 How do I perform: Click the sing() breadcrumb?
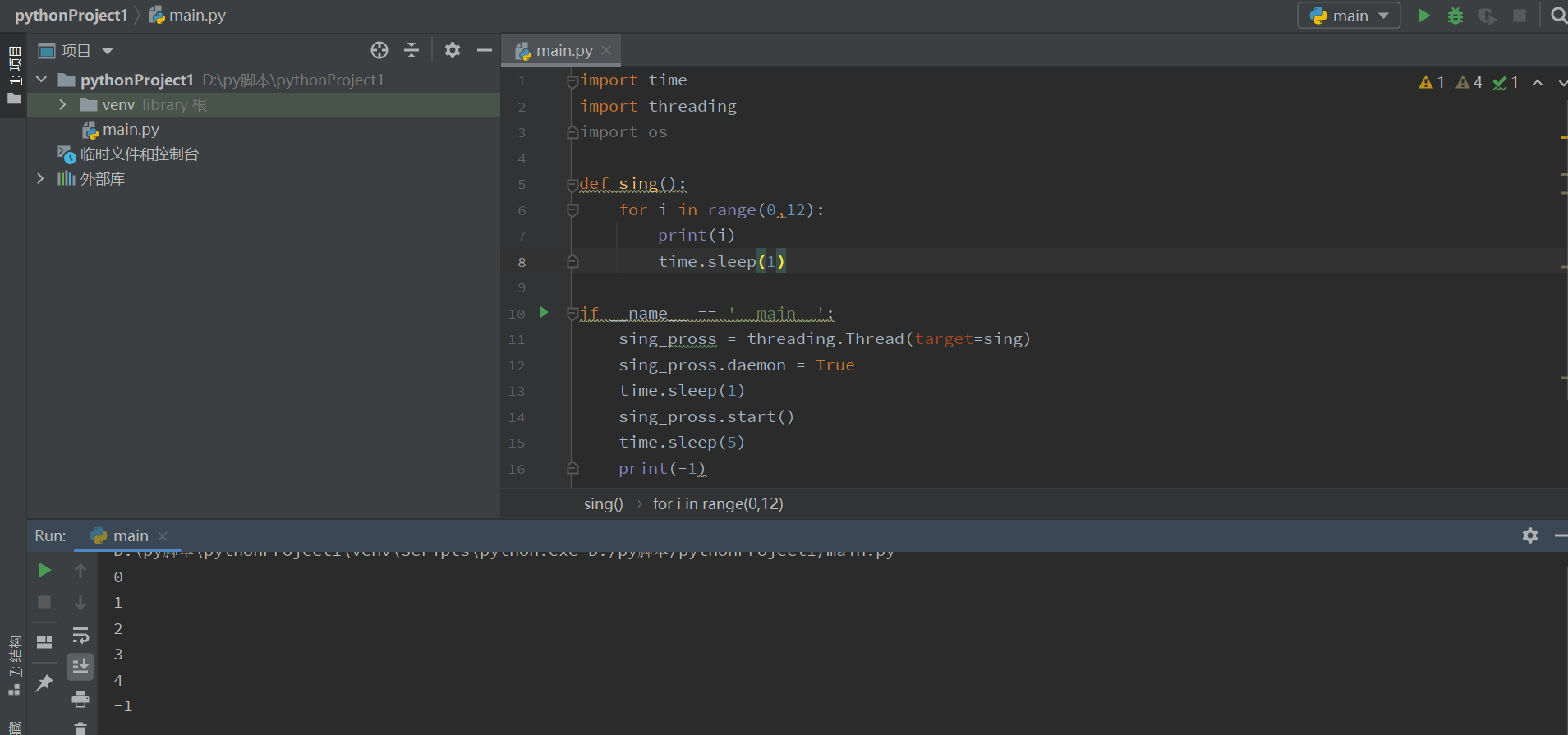tap(603, 503)
